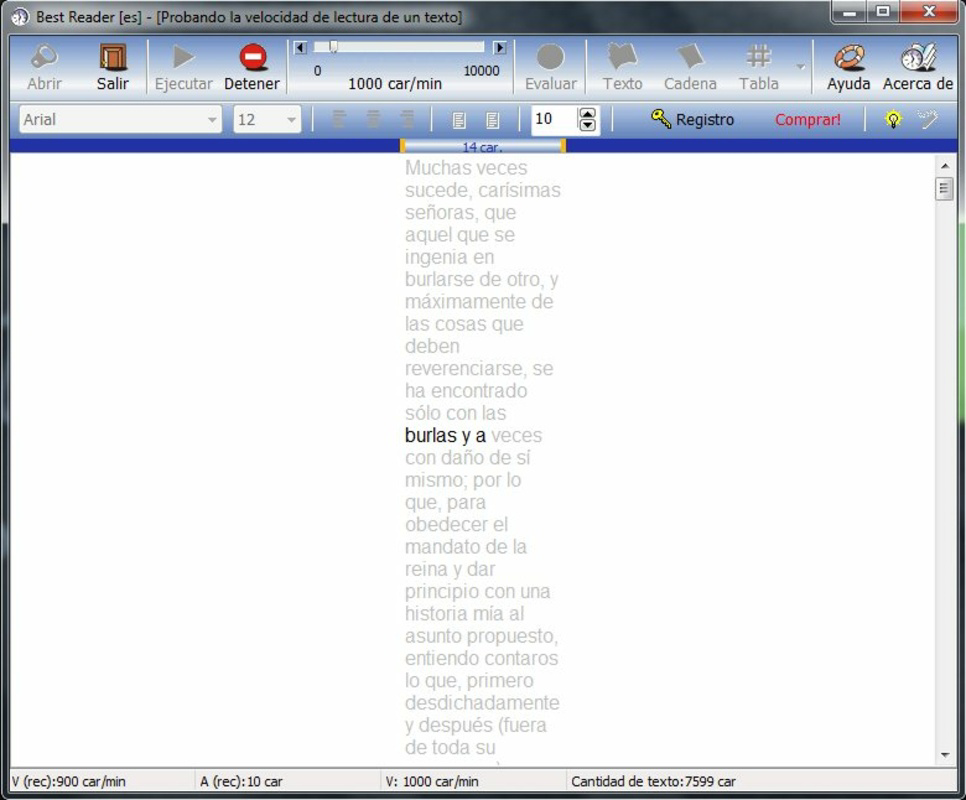This screenshot has height=800, width=966.
Task: Click the Best Reader title bar icon
Action: pyautogui.click(x=20, y=17)
